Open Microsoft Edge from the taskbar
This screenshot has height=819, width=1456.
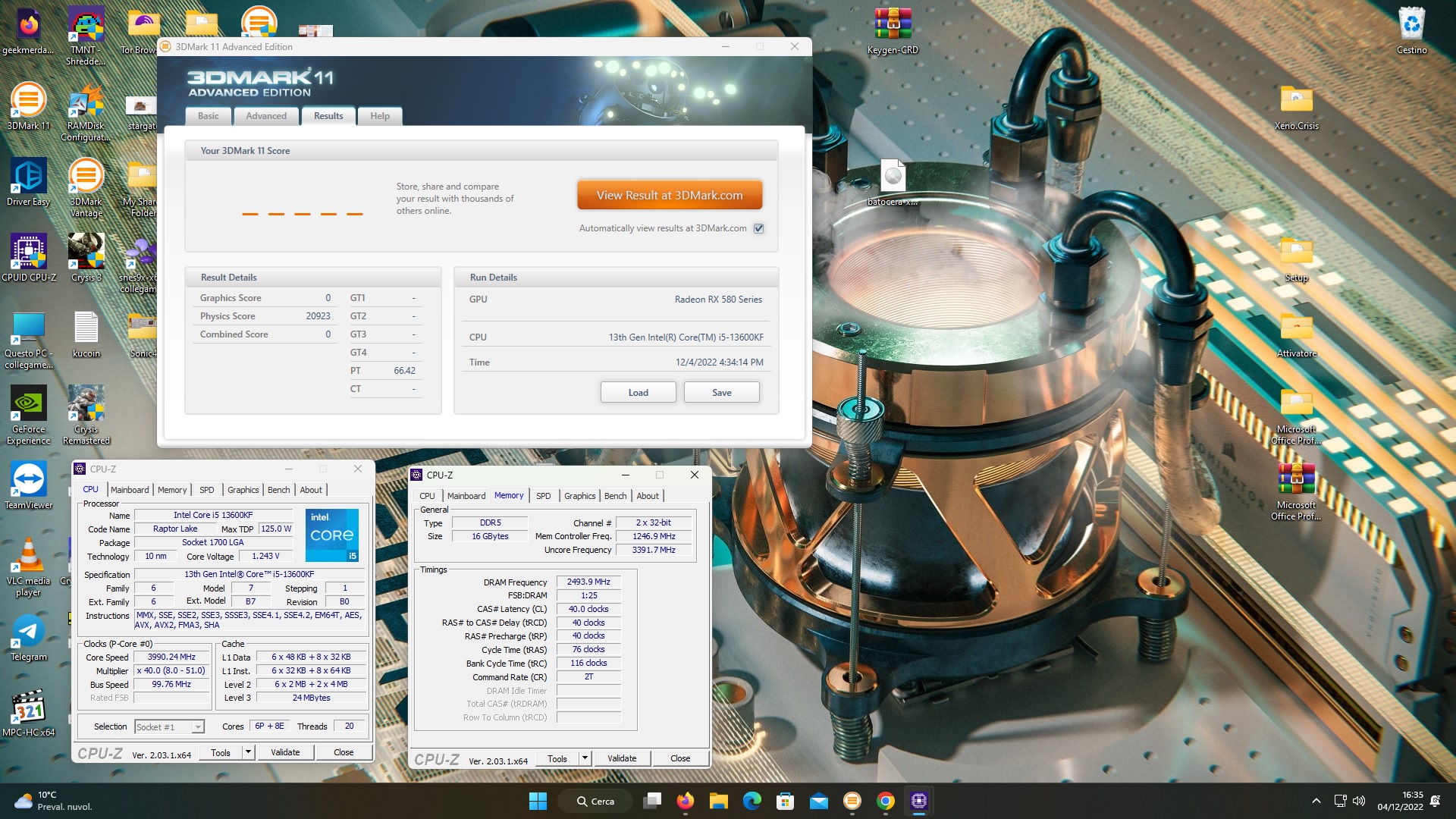pos(752,801)
